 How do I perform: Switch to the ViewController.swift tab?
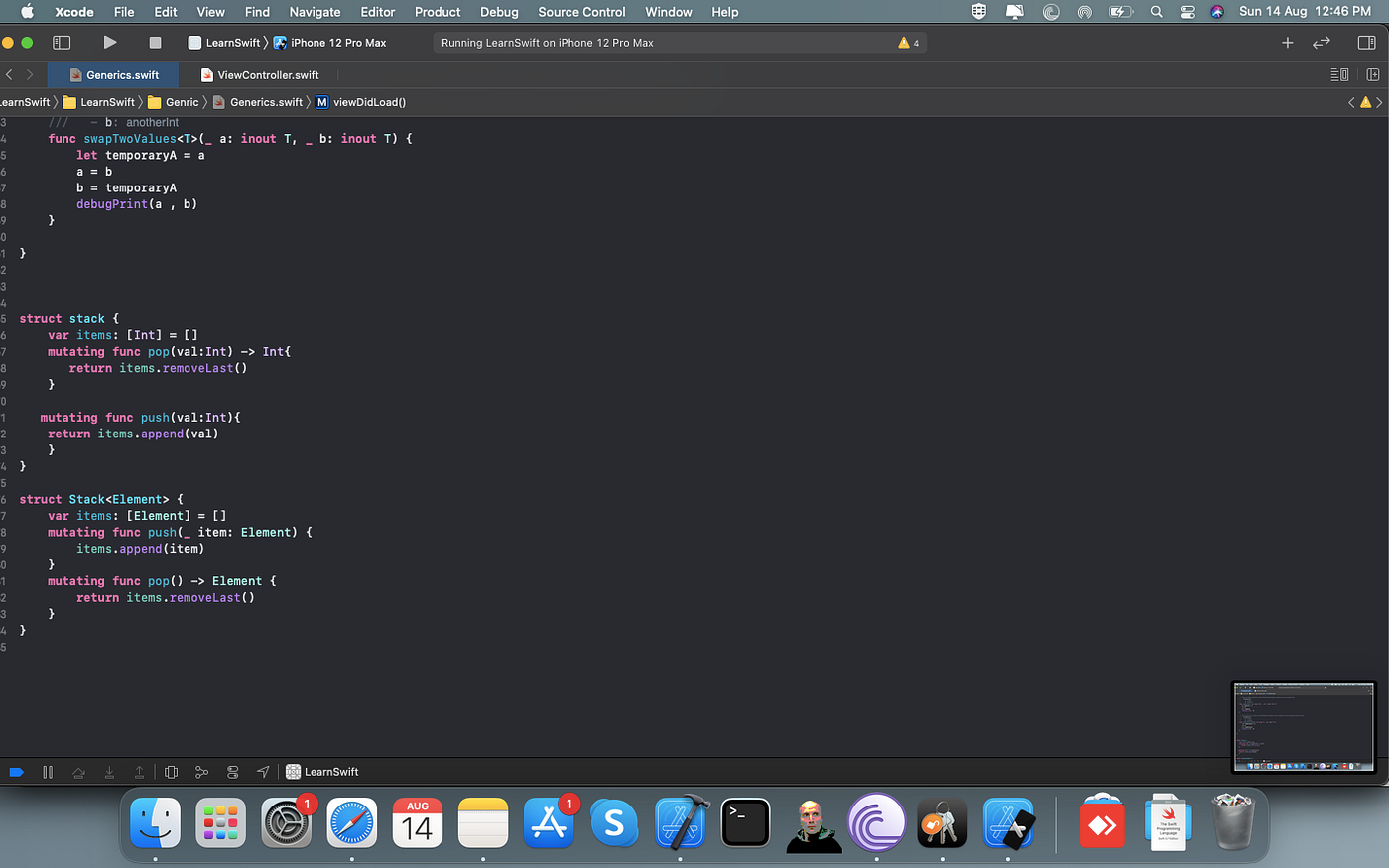260,75
